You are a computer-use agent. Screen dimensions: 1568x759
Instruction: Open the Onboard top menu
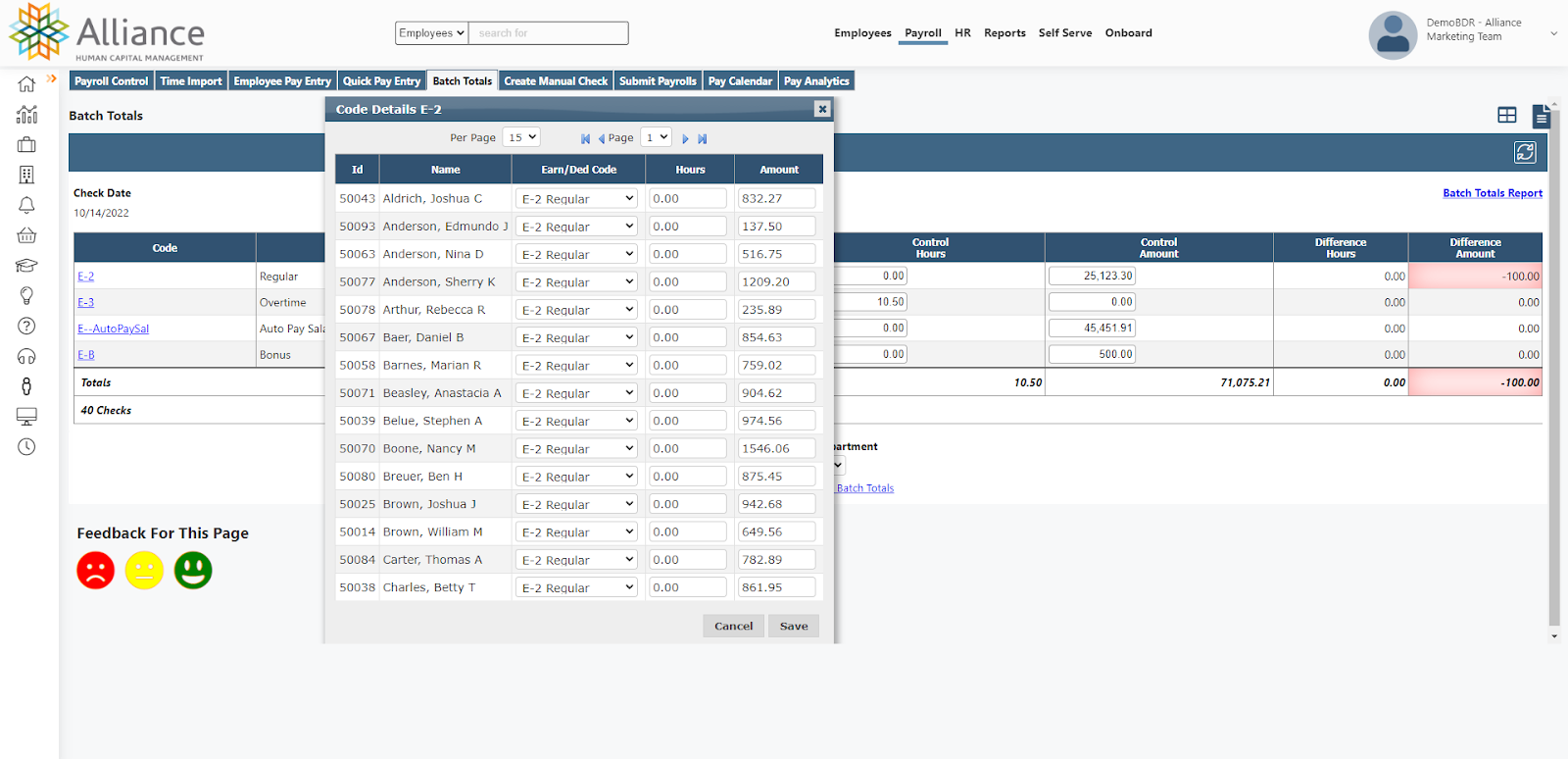[x=1128, y=33]
